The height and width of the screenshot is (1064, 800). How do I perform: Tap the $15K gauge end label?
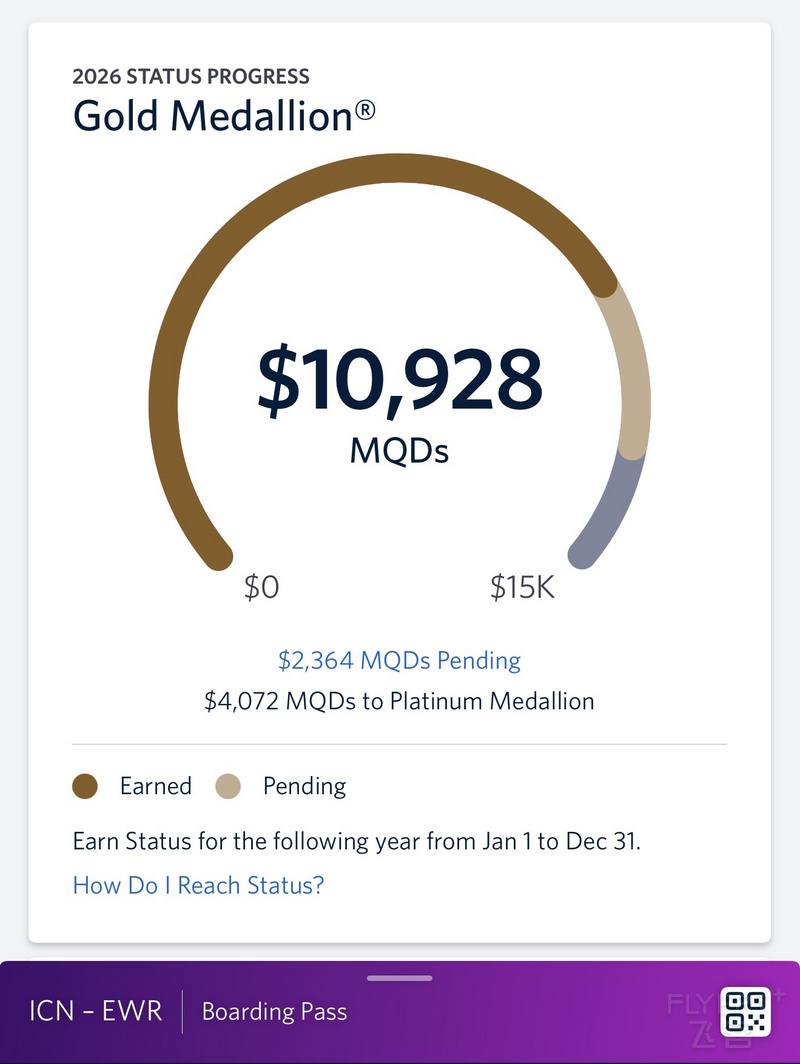(x=522, y=587)
